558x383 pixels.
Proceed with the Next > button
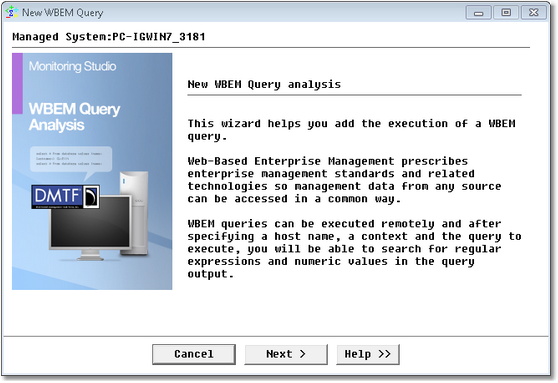point(286,354)
